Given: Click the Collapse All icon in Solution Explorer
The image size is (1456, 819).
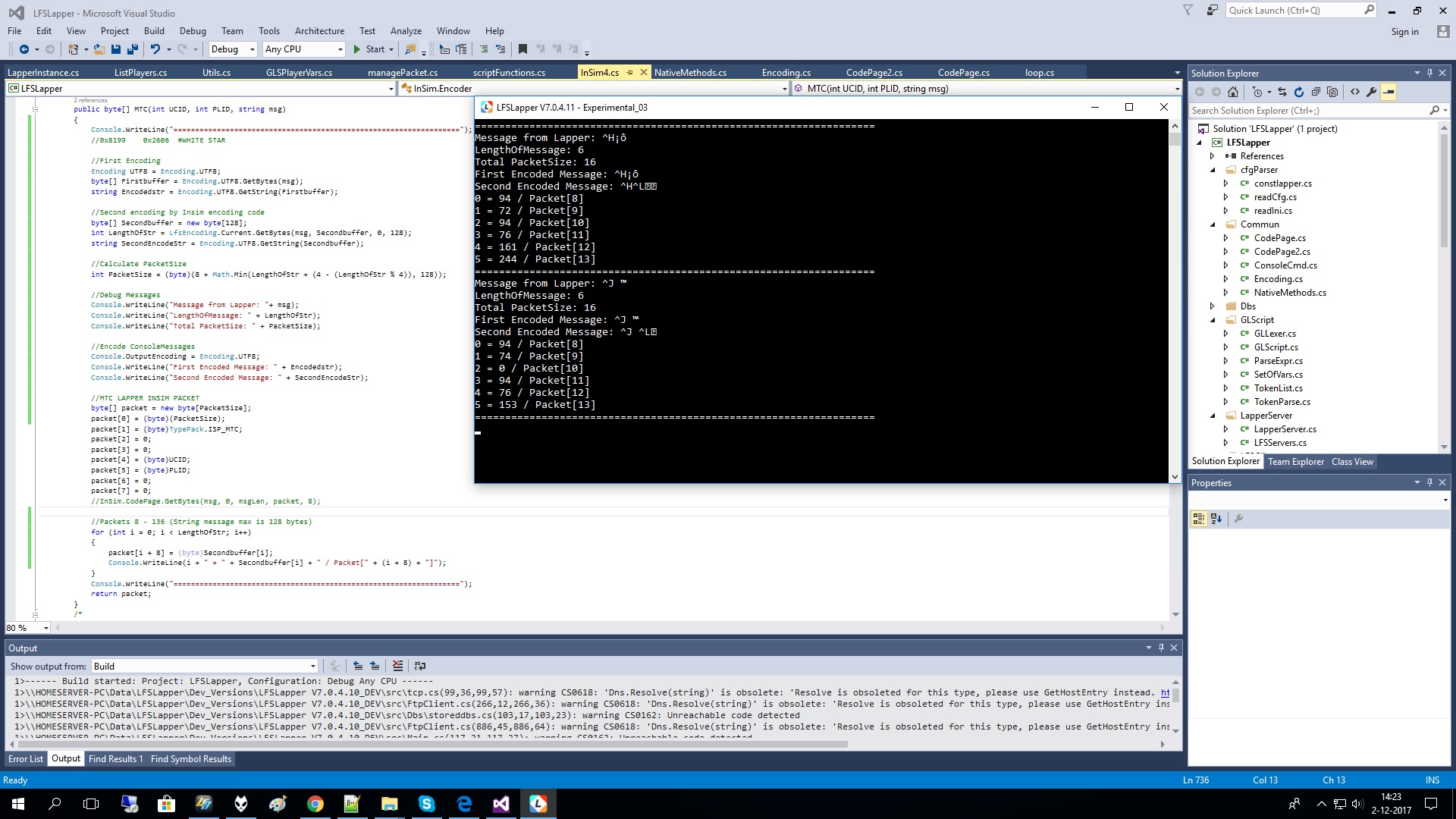Looking at the screenshot, I should tap(1316, 92).
